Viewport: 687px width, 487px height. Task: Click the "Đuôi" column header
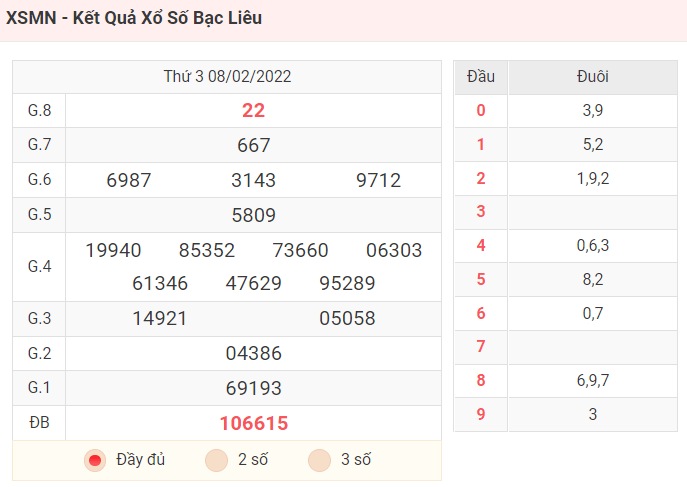pyautogui.click(x=593, y=77)
